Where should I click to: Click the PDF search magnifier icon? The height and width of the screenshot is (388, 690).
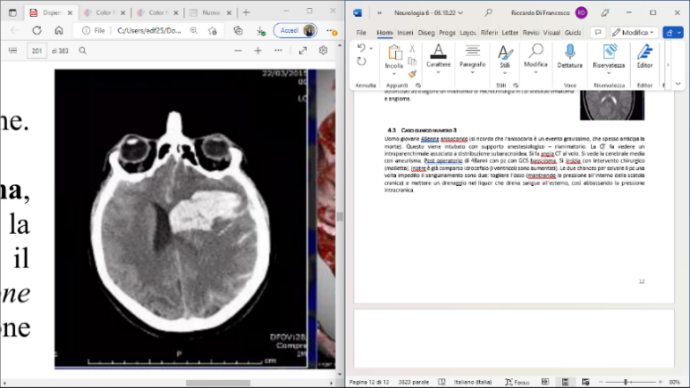pos(83,51)
